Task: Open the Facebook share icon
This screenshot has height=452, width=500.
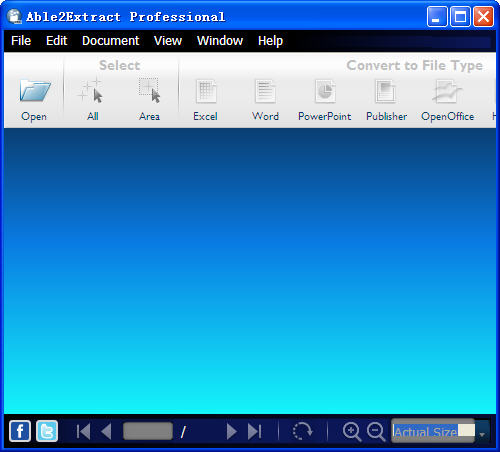Action: coord(20,431)
